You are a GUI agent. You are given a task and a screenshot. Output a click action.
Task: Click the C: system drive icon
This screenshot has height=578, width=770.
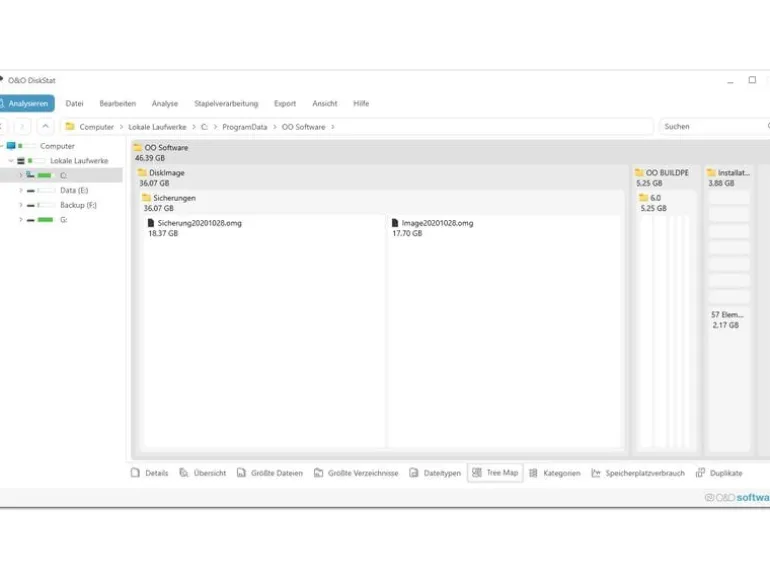tap(30, 175)
